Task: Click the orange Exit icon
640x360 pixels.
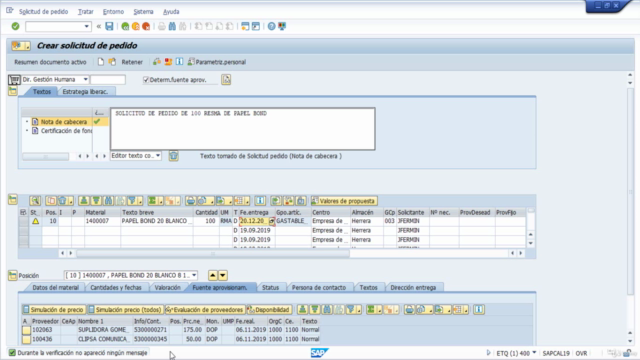Action: [136, 26]
